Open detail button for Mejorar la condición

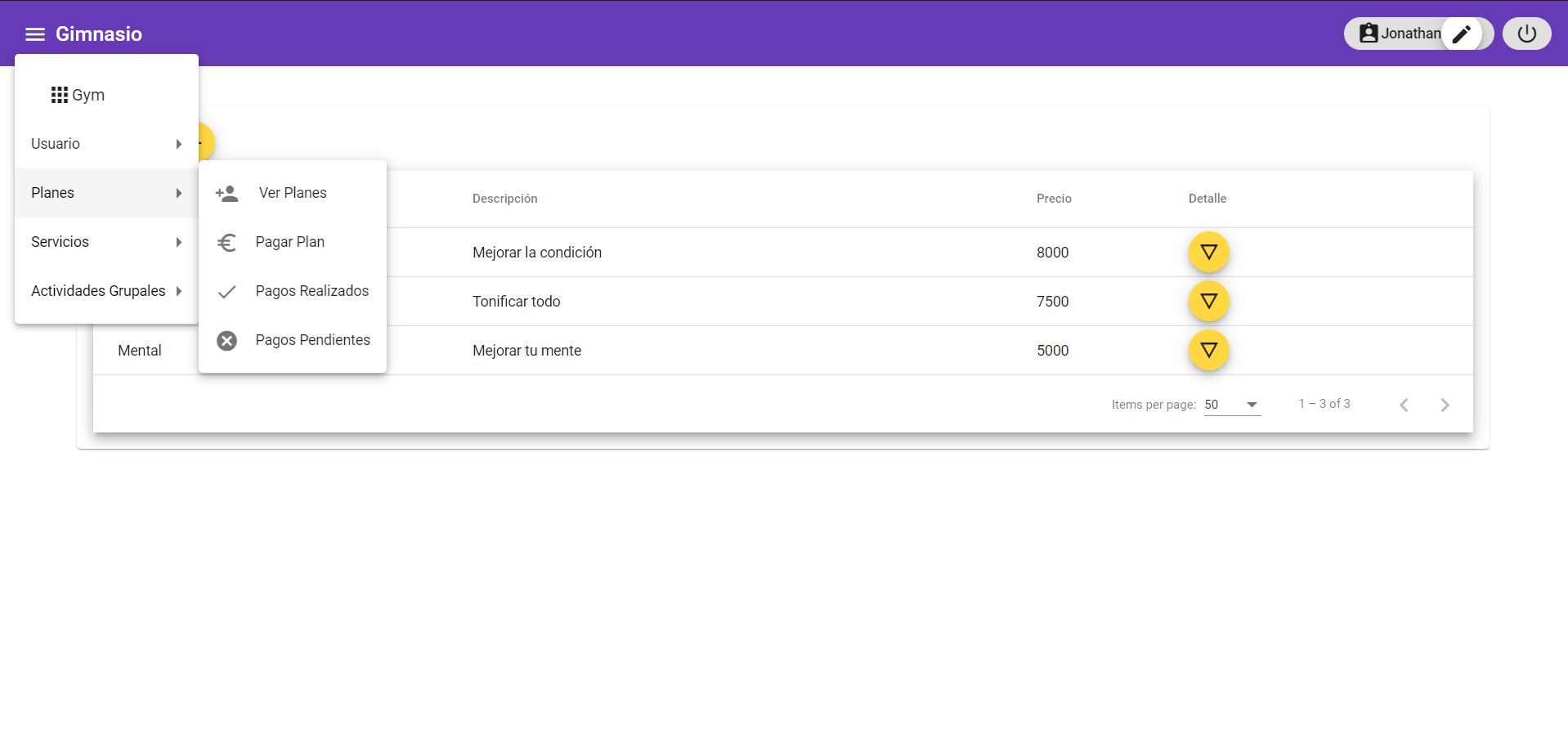pyautogui.click(x=1208, y=252)
